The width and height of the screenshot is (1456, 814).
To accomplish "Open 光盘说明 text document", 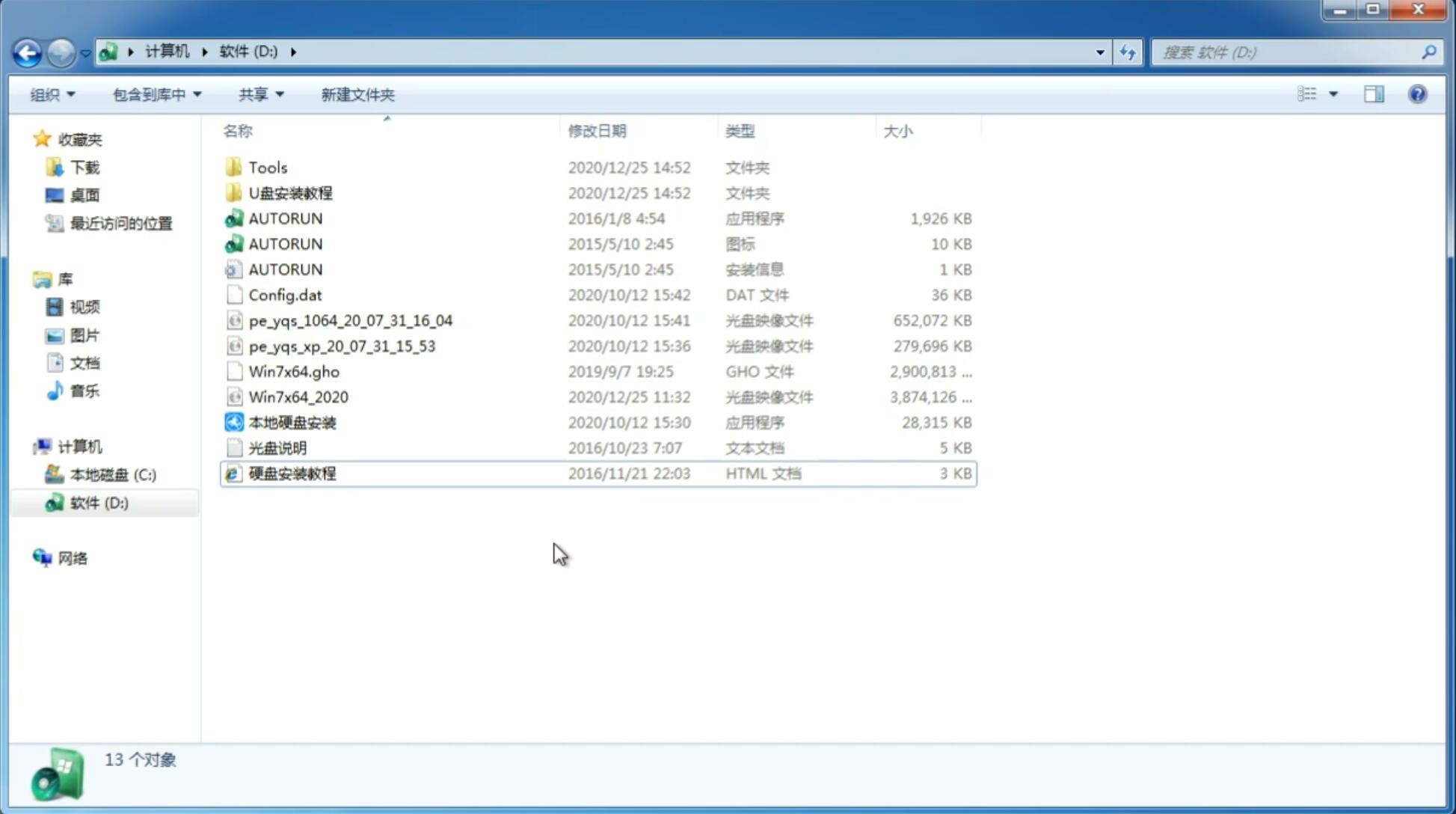I will [x=278, y=447].
